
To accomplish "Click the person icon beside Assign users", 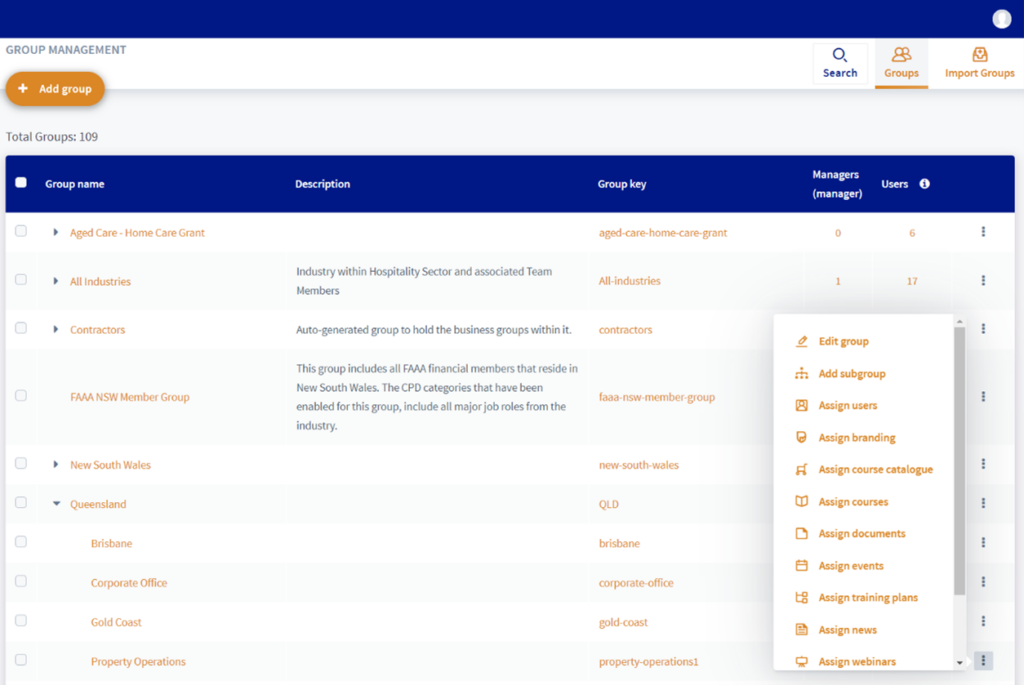I will tap(801, 406).
